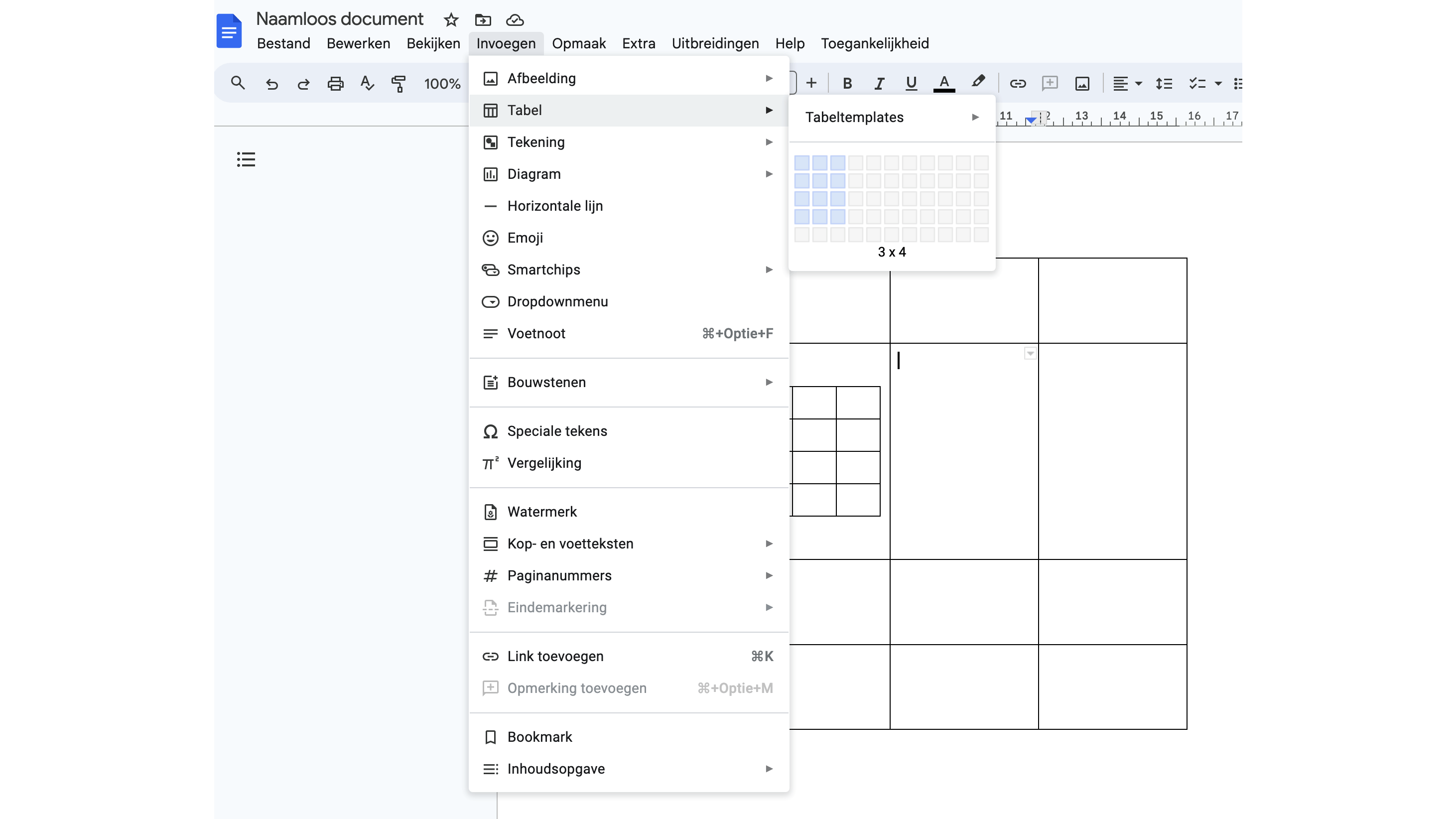Open the text color picker
The image size is (1456, 819).
(943, 84)
